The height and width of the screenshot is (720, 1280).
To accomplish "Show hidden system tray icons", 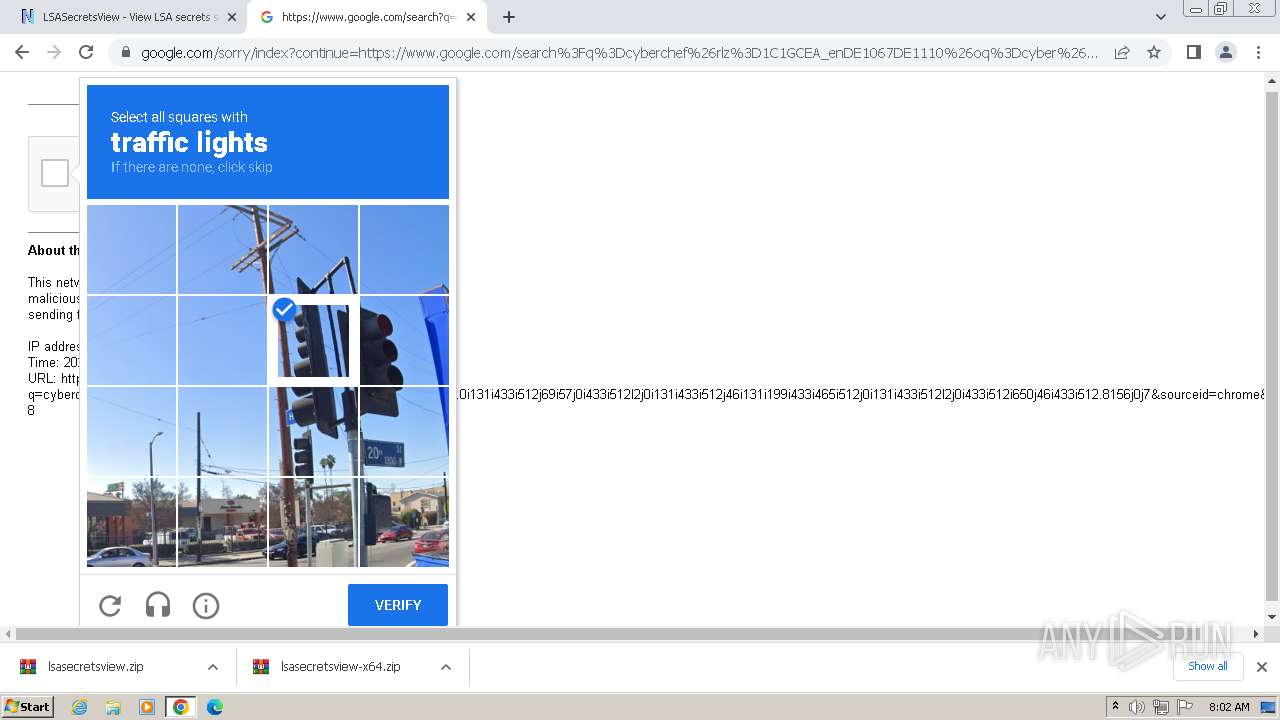I will (x=1115, y=707).
